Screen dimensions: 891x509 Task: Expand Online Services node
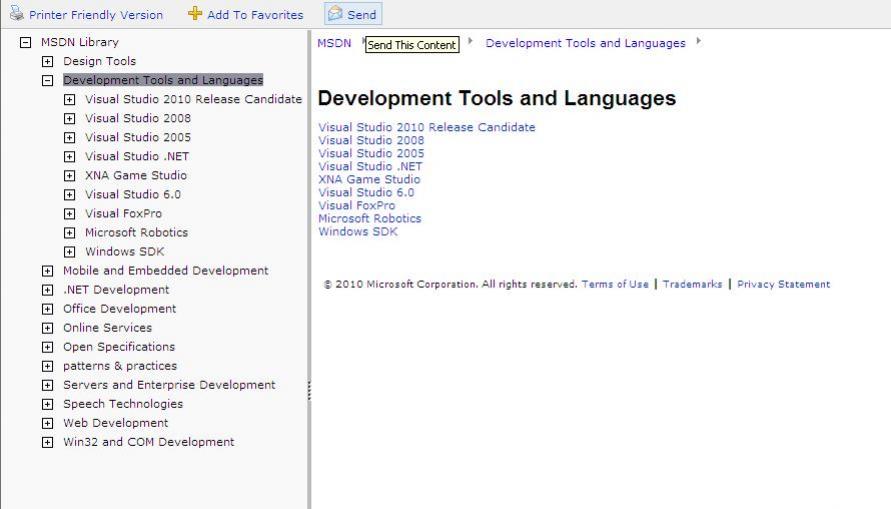tap(48, 328)
